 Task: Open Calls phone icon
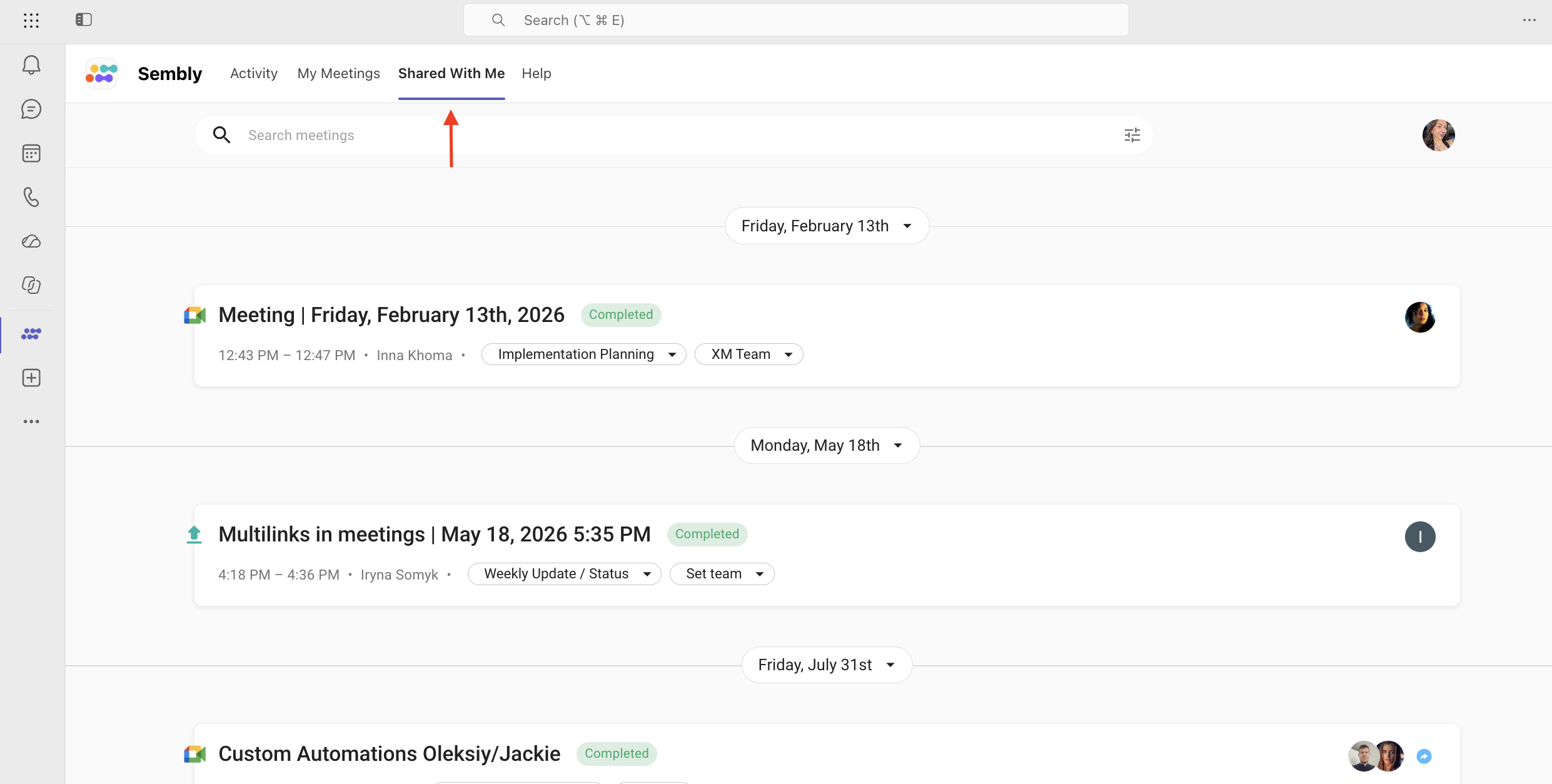click(31, 197)
